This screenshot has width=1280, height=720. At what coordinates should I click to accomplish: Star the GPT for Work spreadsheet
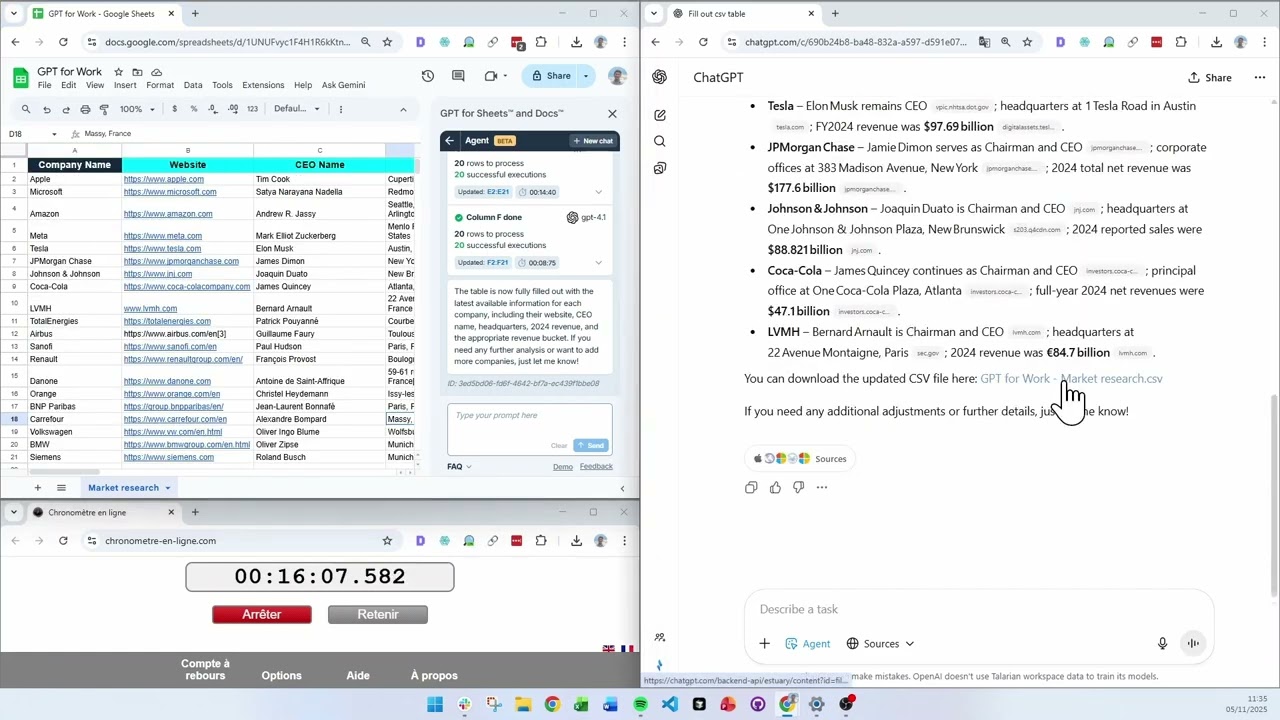118,72
